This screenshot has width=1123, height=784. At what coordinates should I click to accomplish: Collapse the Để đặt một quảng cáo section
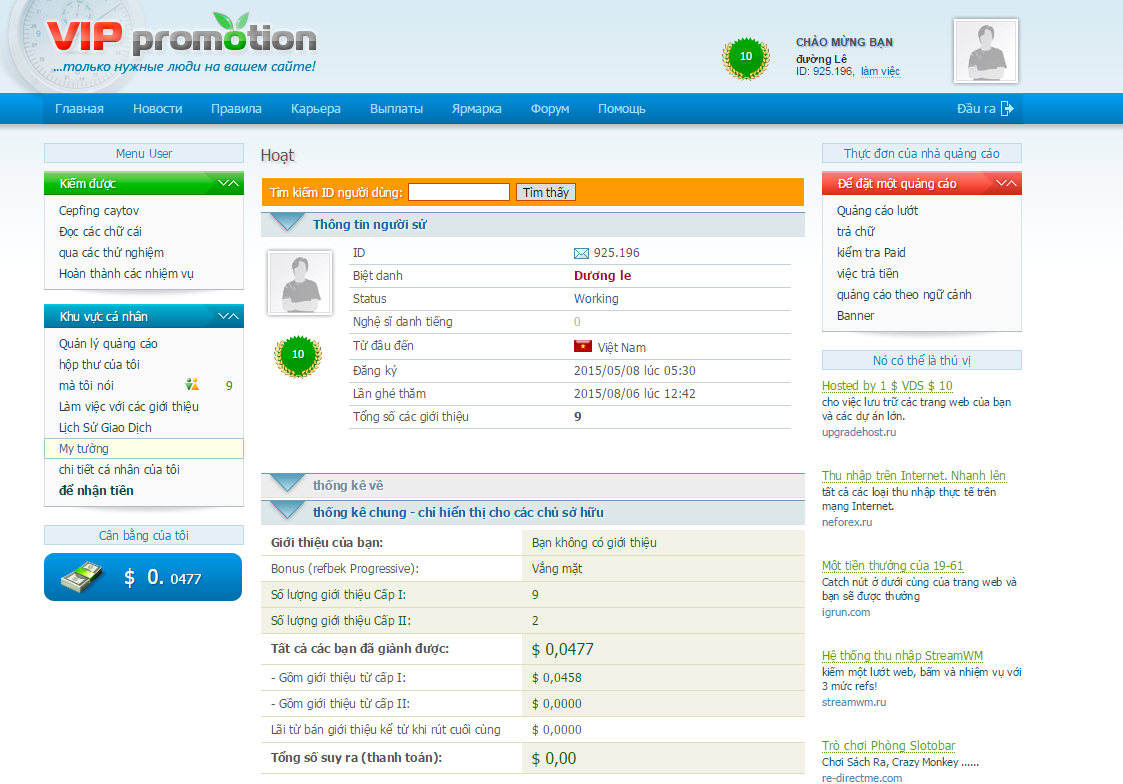1006,183
